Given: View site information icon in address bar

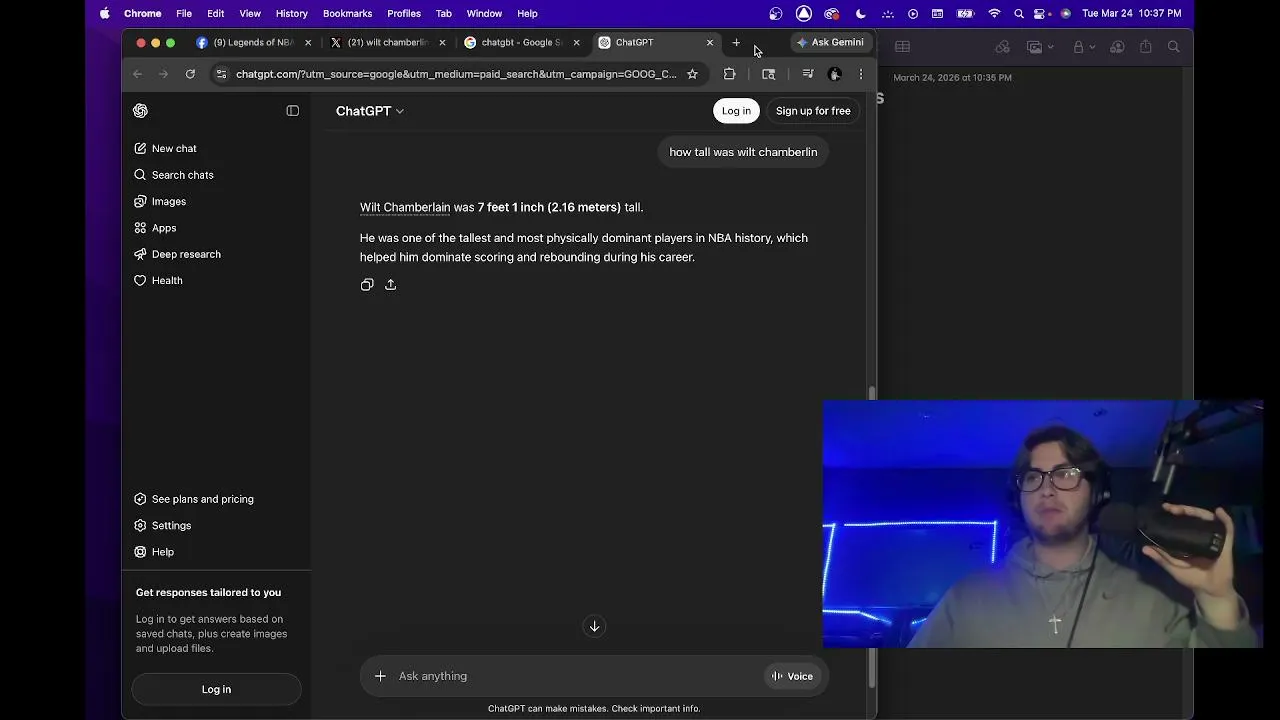Looking at the screenshot, I should pos(222,74).
